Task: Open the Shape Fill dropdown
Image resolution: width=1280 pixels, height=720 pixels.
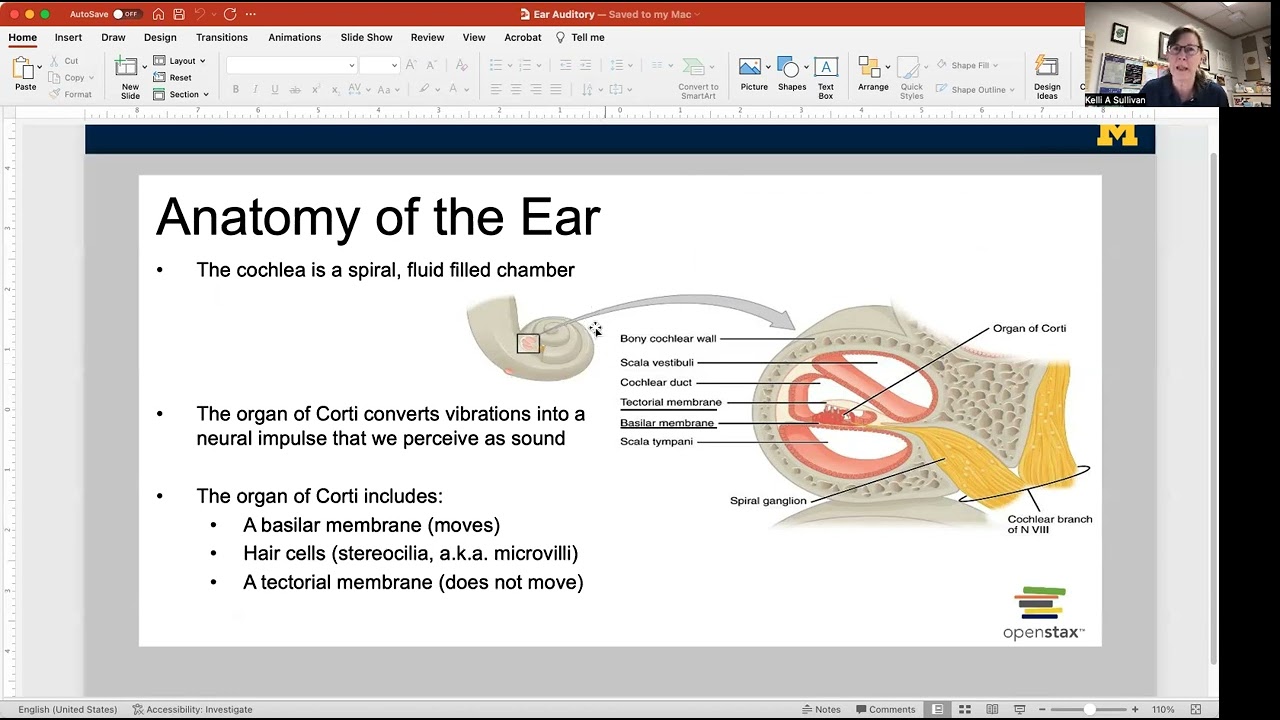Action: [967, 65]
